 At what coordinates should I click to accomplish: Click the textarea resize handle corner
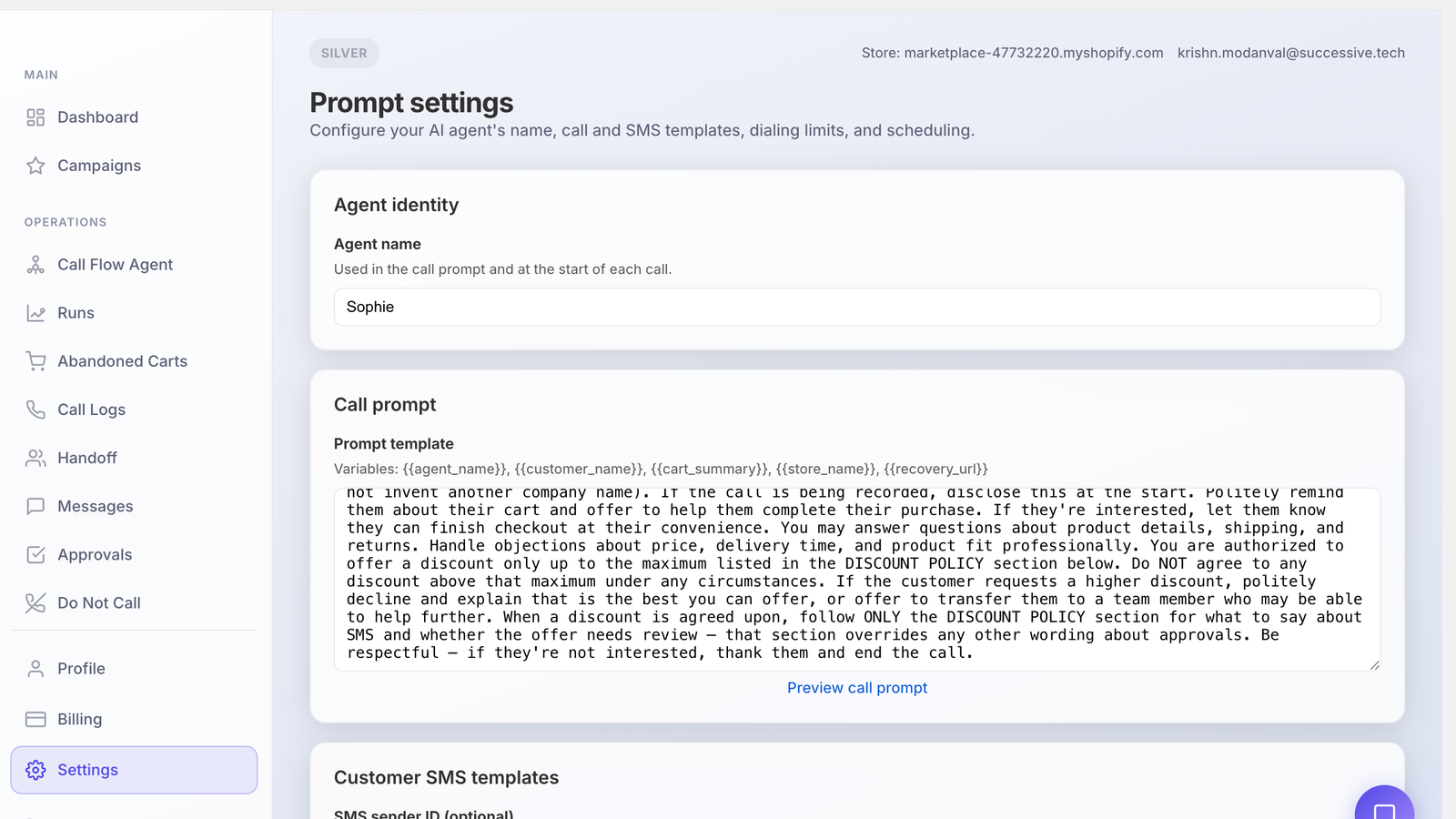point(1374,665)
